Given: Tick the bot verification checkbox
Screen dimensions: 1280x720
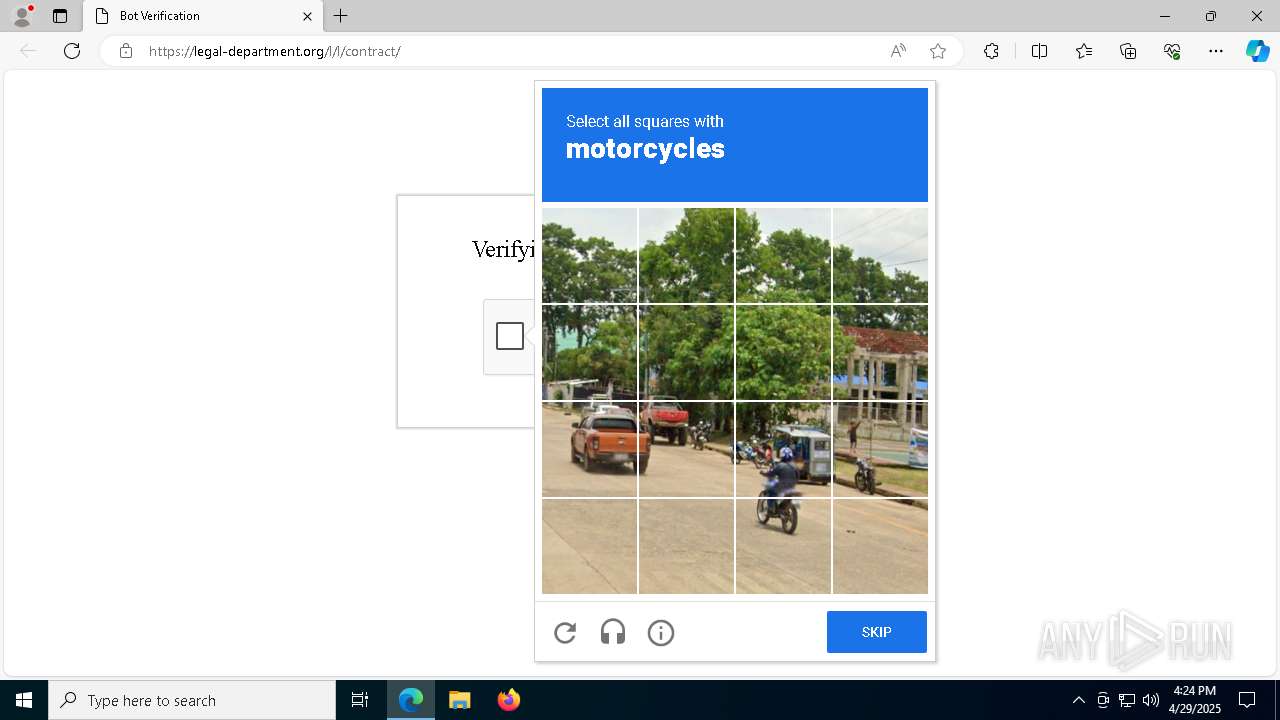Looking at the screenshot, I should pos(510,336).
